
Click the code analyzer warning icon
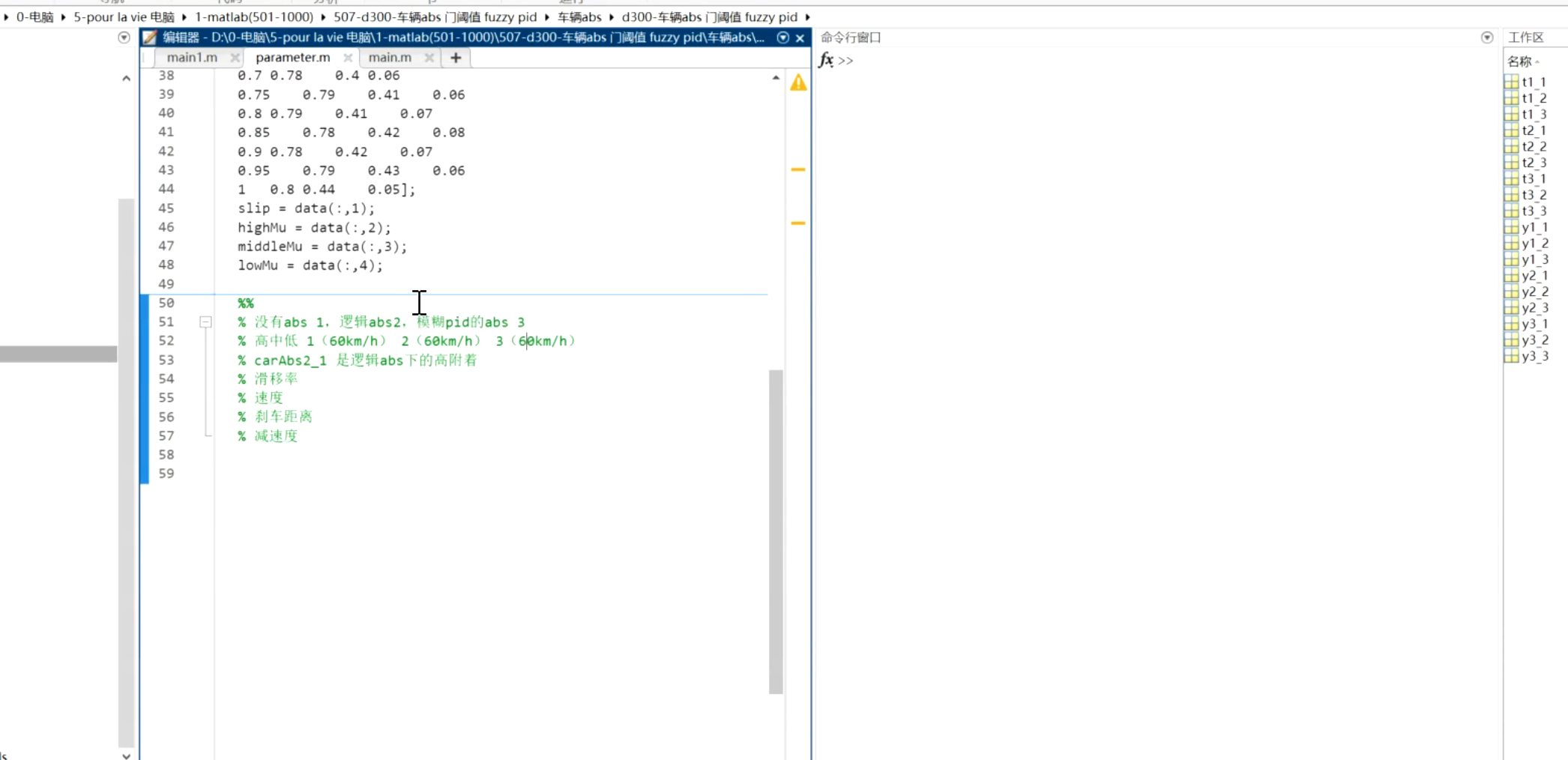pos(798,82)
